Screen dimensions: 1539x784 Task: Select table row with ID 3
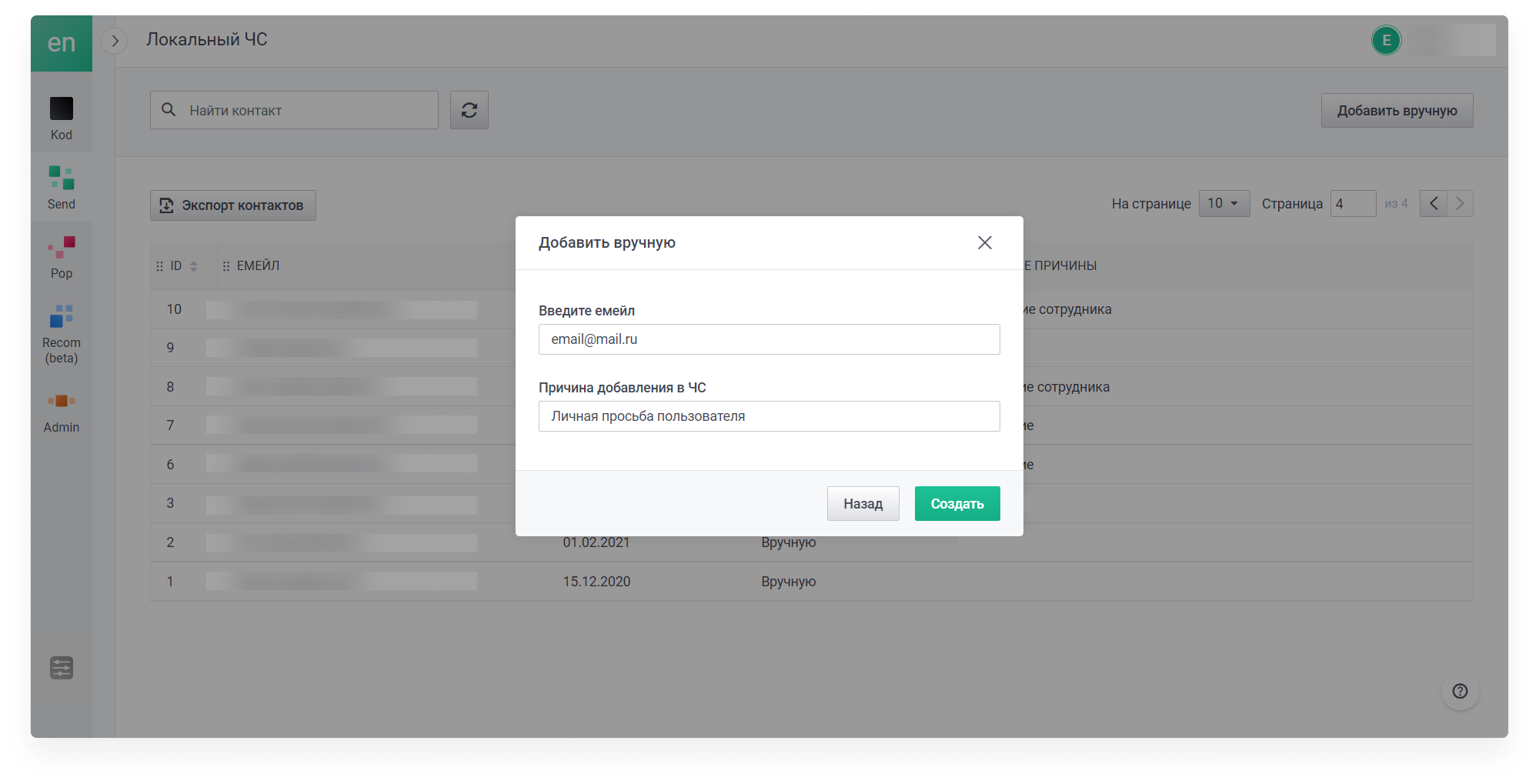click(812, 503)
